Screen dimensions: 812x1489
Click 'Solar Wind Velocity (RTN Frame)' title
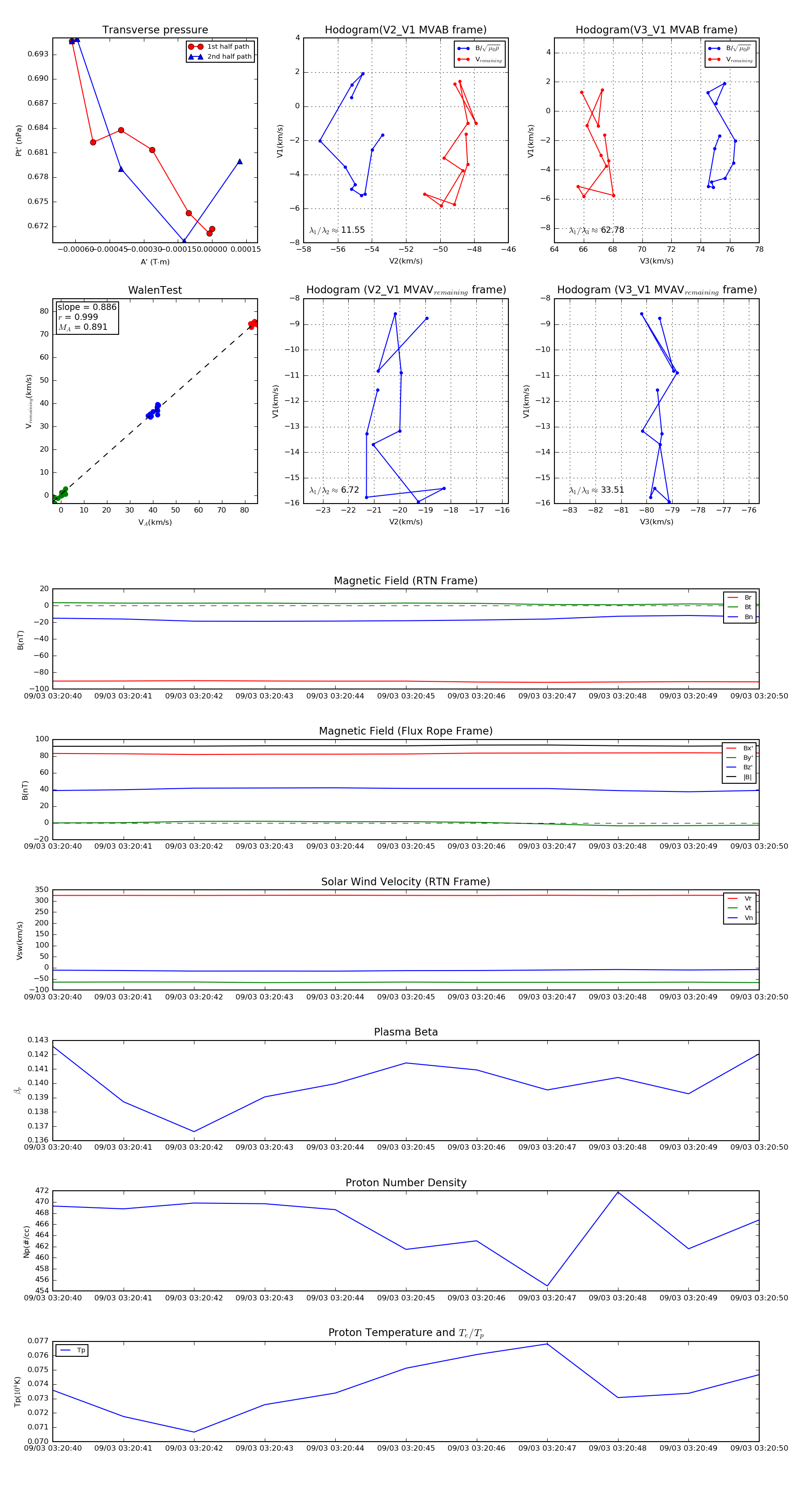[406, 882]
